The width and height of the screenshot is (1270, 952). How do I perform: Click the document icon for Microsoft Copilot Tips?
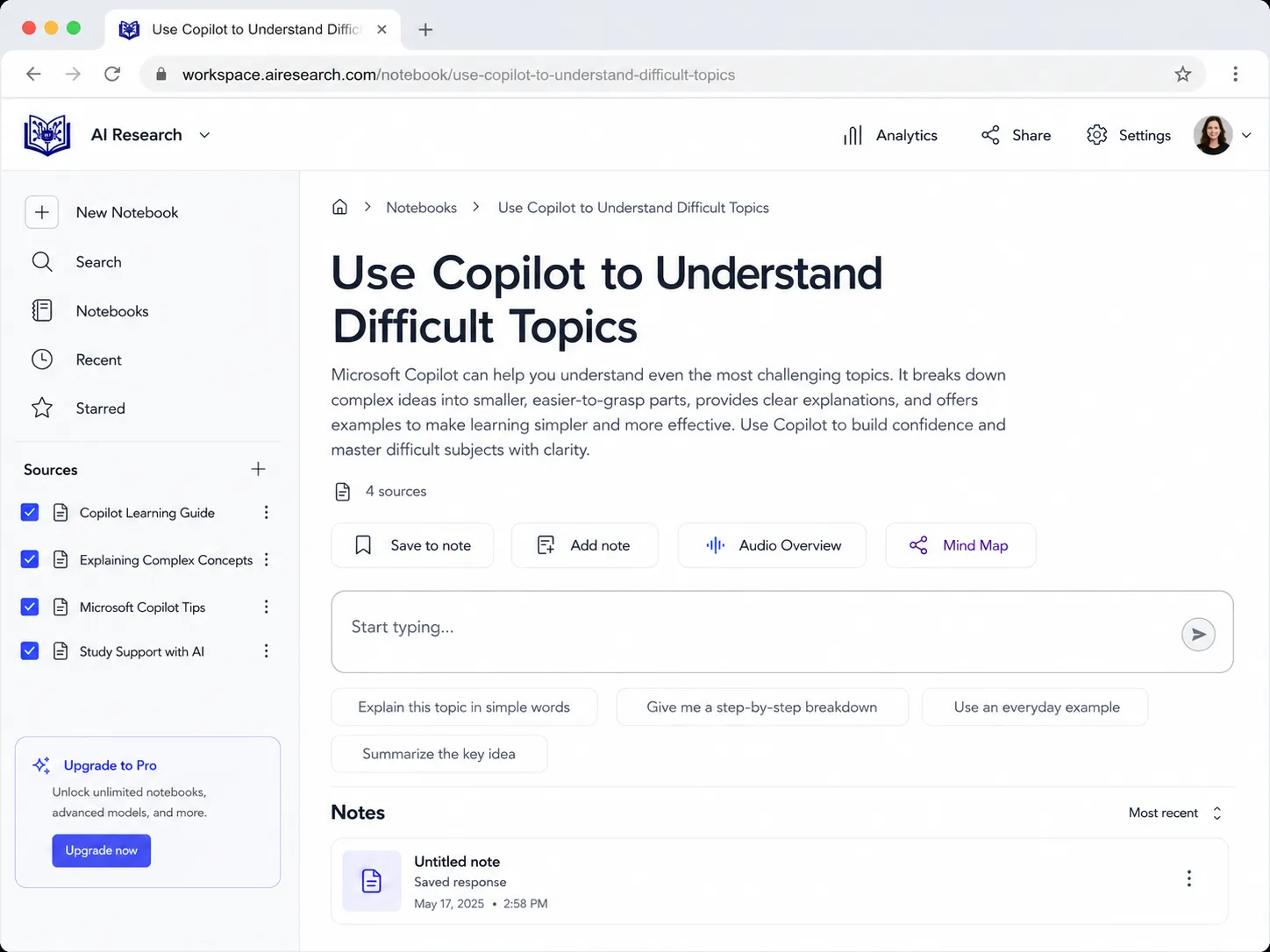pyautogui.click(x=61, y=607)
